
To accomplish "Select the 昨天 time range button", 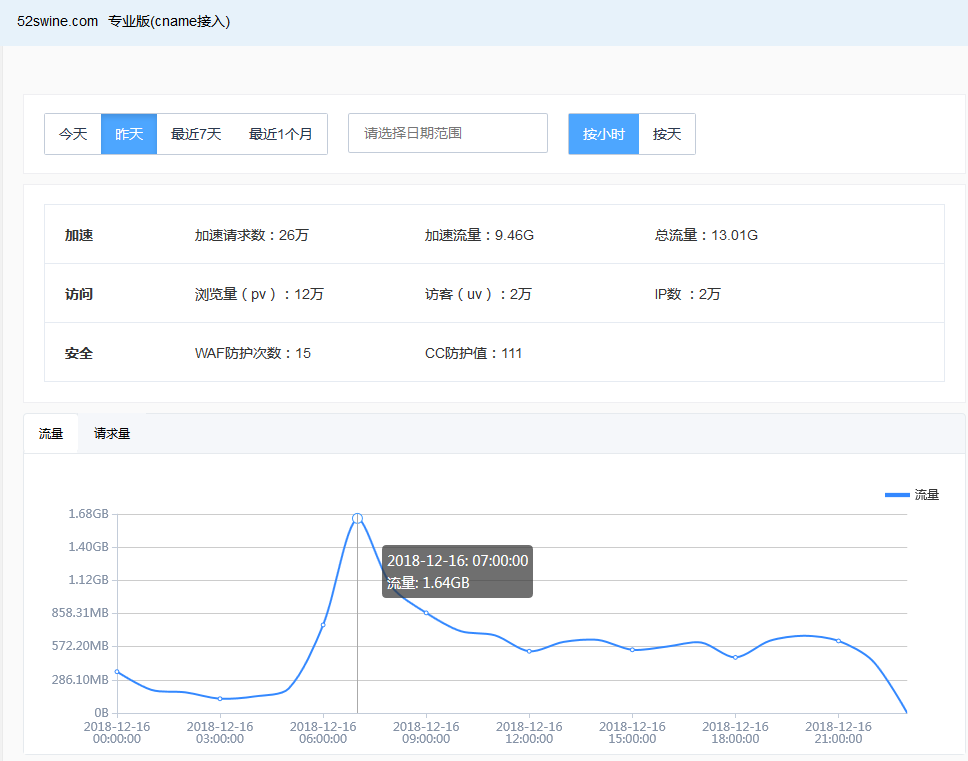I will coord(129,134).
